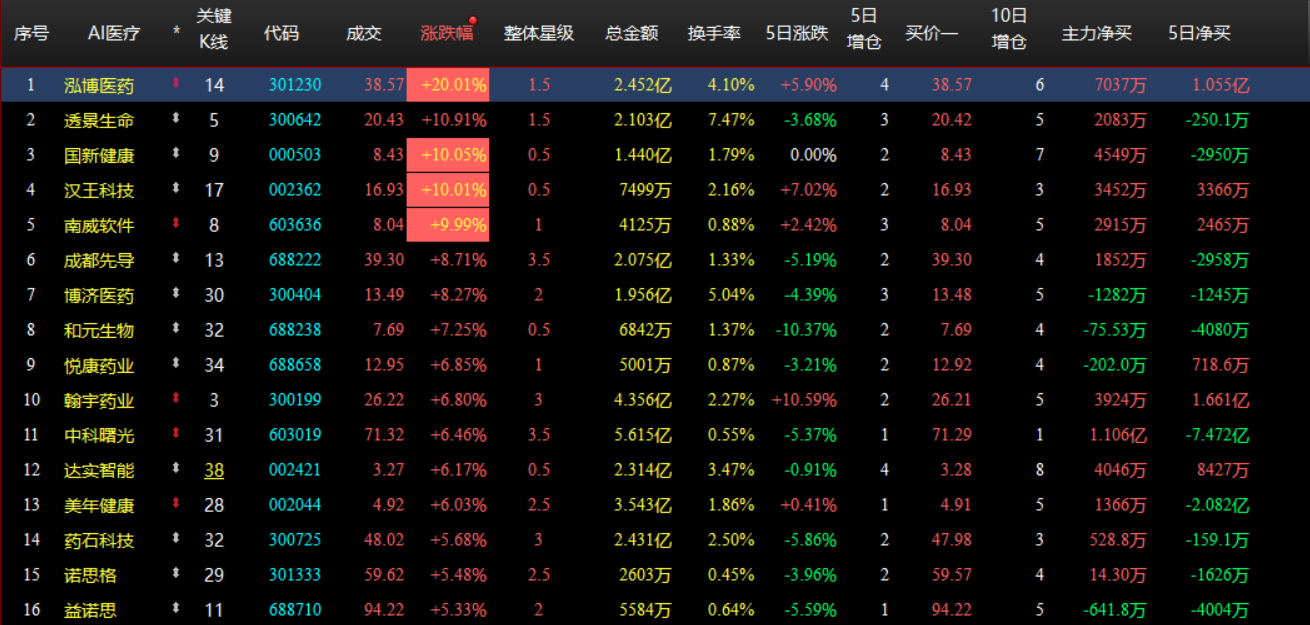Click the marker icon beside 透景生命
Viewport: 1310px width, 625px height.
176,119
